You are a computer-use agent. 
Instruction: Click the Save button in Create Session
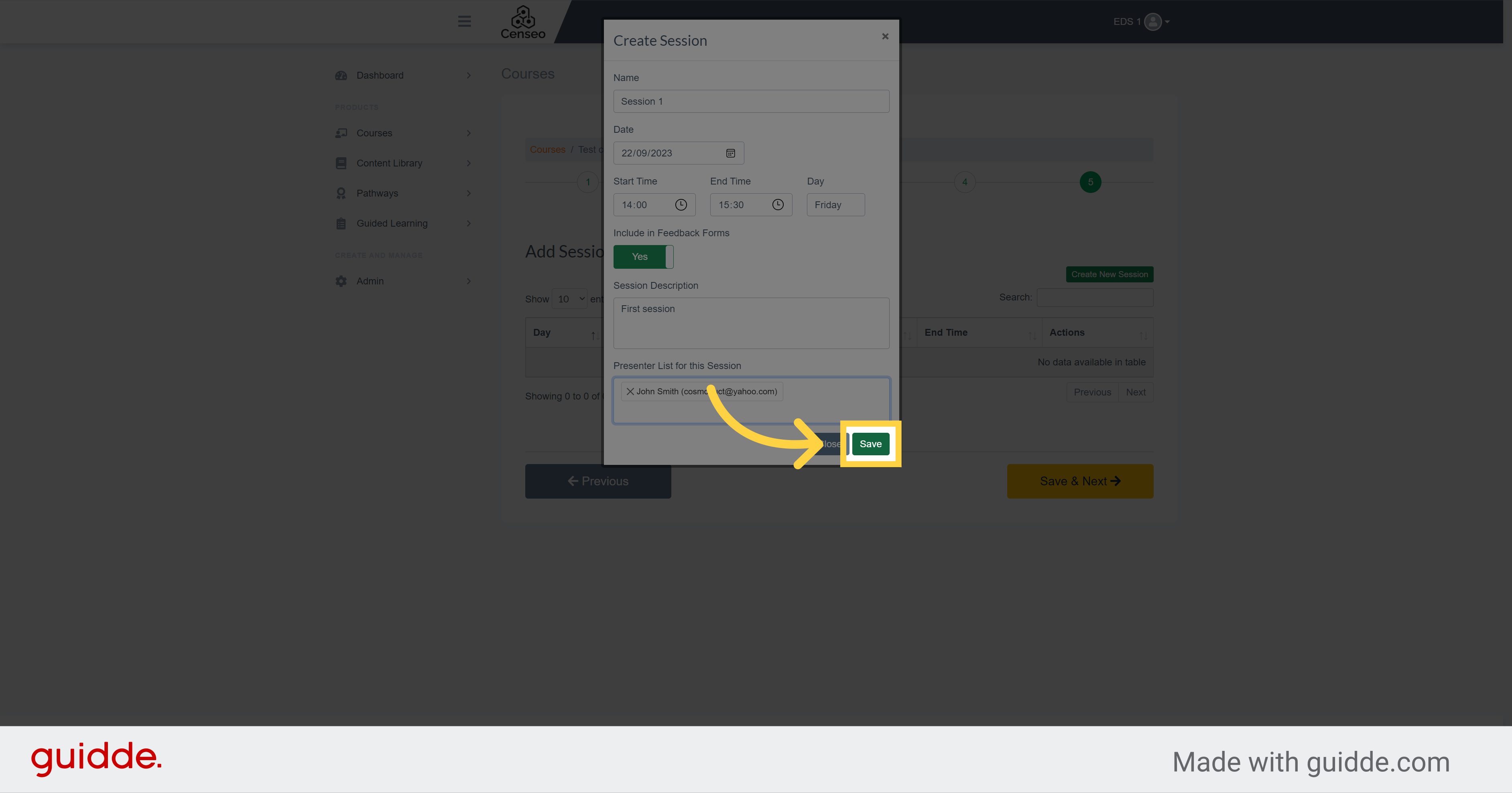tap(869, 444)
